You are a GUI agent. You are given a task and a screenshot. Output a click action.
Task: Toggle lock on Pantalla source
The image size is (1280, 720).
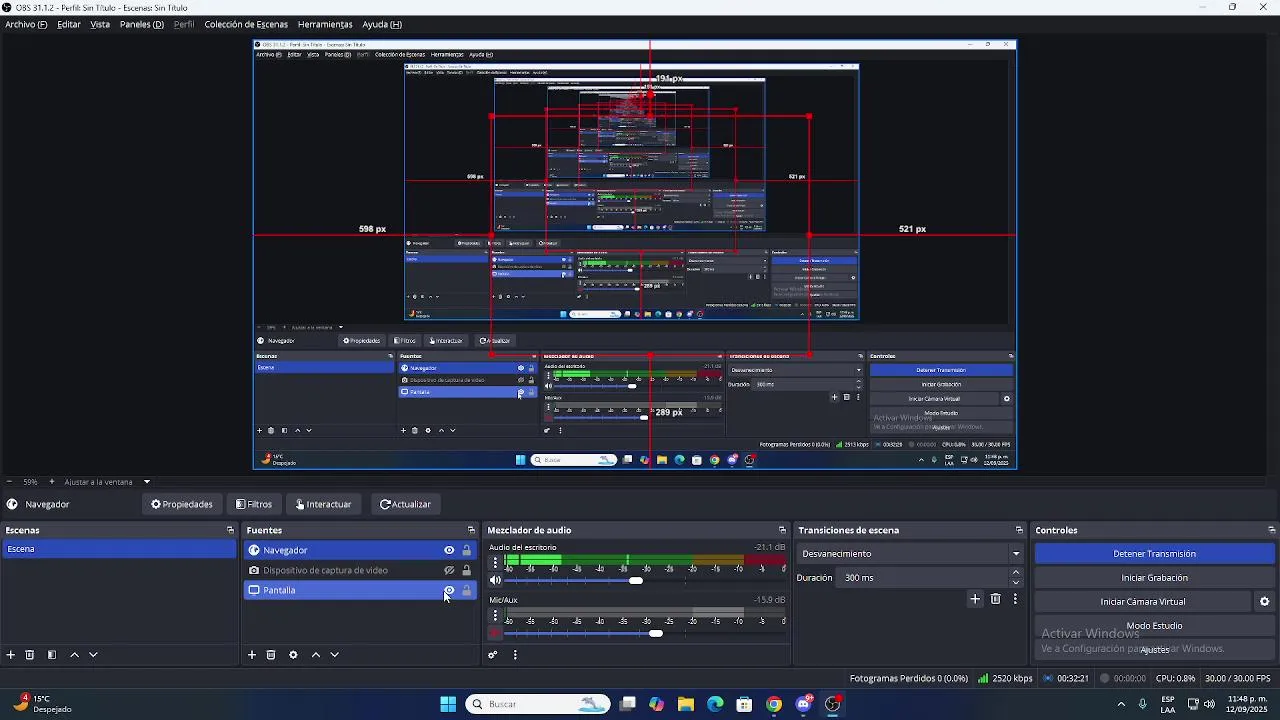tap(466, 590)
